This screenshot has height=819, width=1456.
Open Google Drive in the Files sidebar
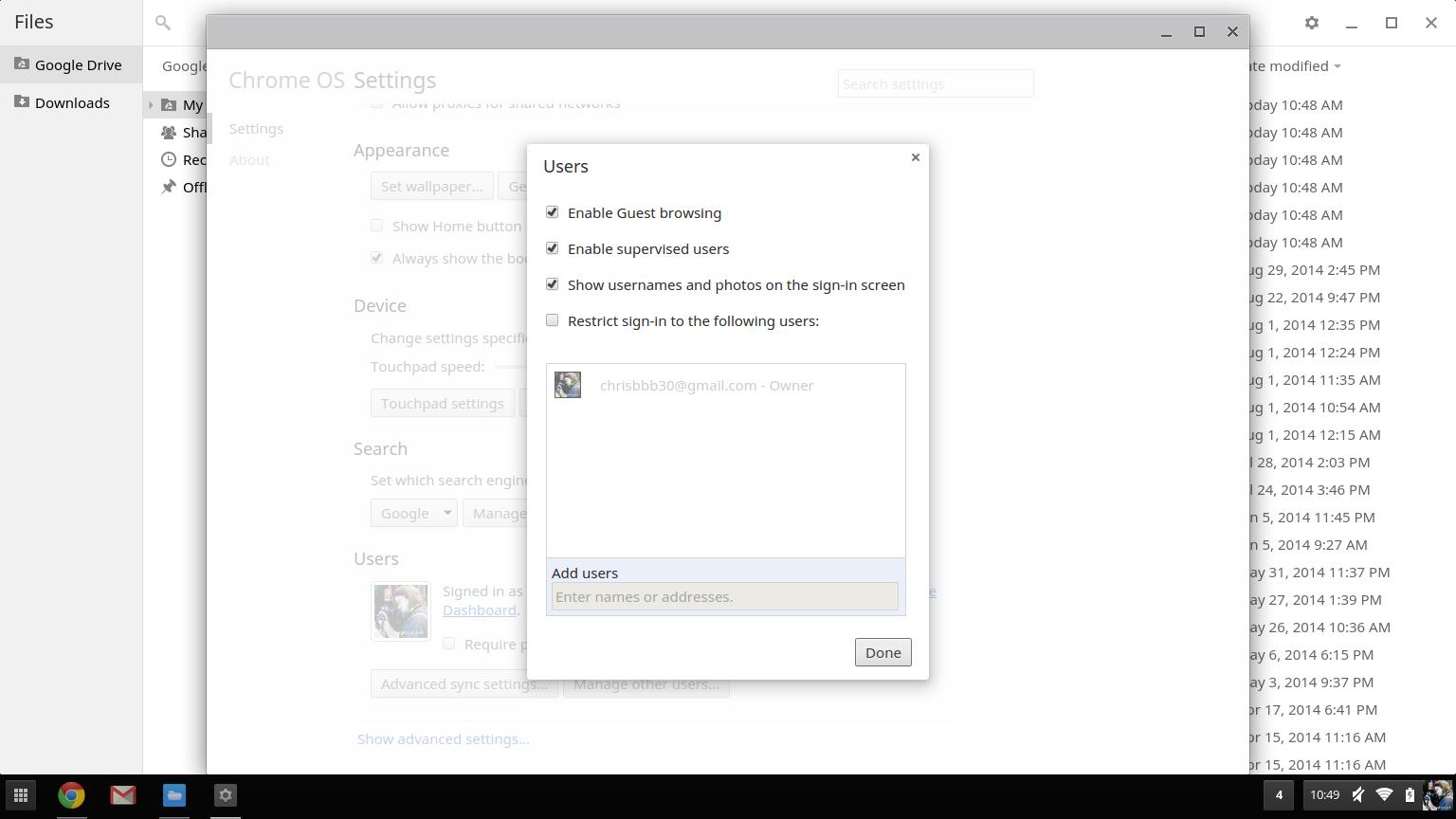79,64
